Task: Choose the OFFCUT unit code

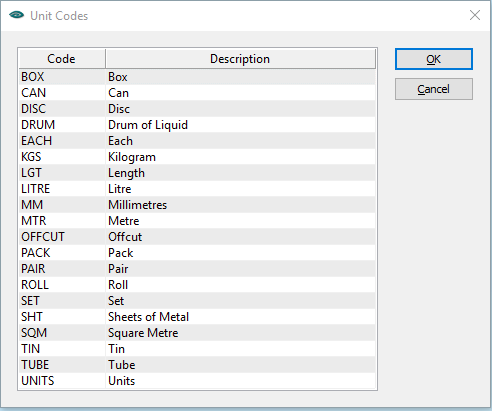Action: [197, 237]
